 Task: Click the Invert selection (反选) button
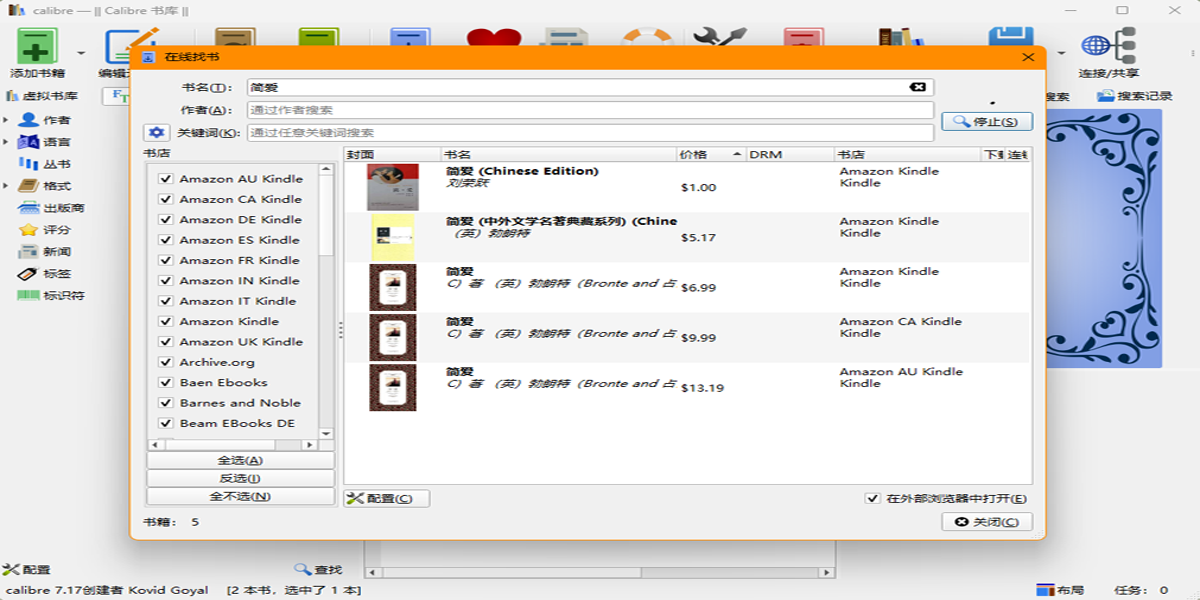tap(240, 478)
